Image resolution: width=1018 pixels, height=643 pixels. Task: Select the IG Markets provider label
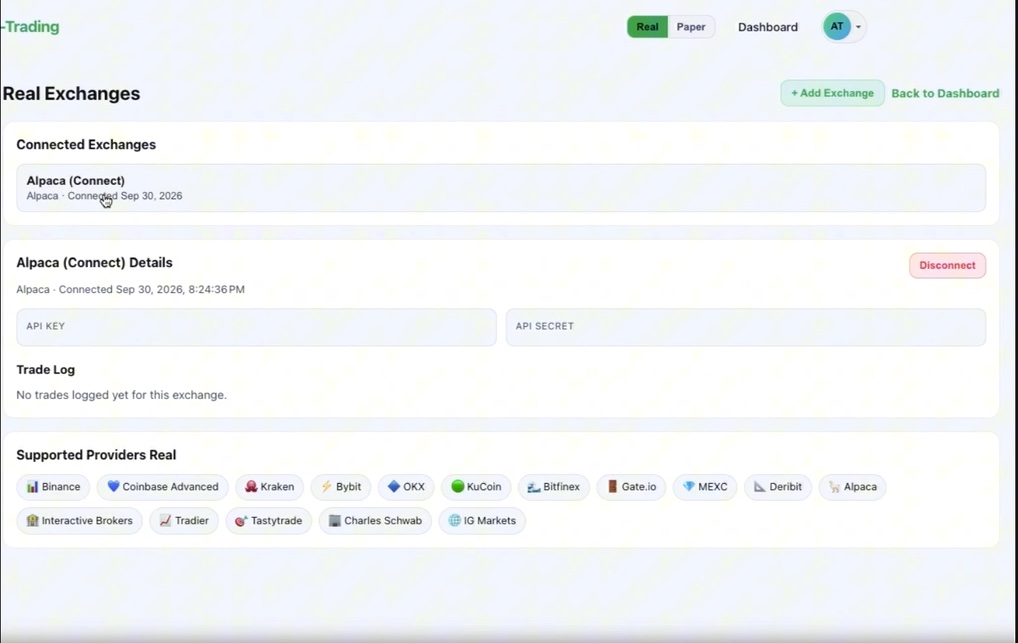(490, 520)
